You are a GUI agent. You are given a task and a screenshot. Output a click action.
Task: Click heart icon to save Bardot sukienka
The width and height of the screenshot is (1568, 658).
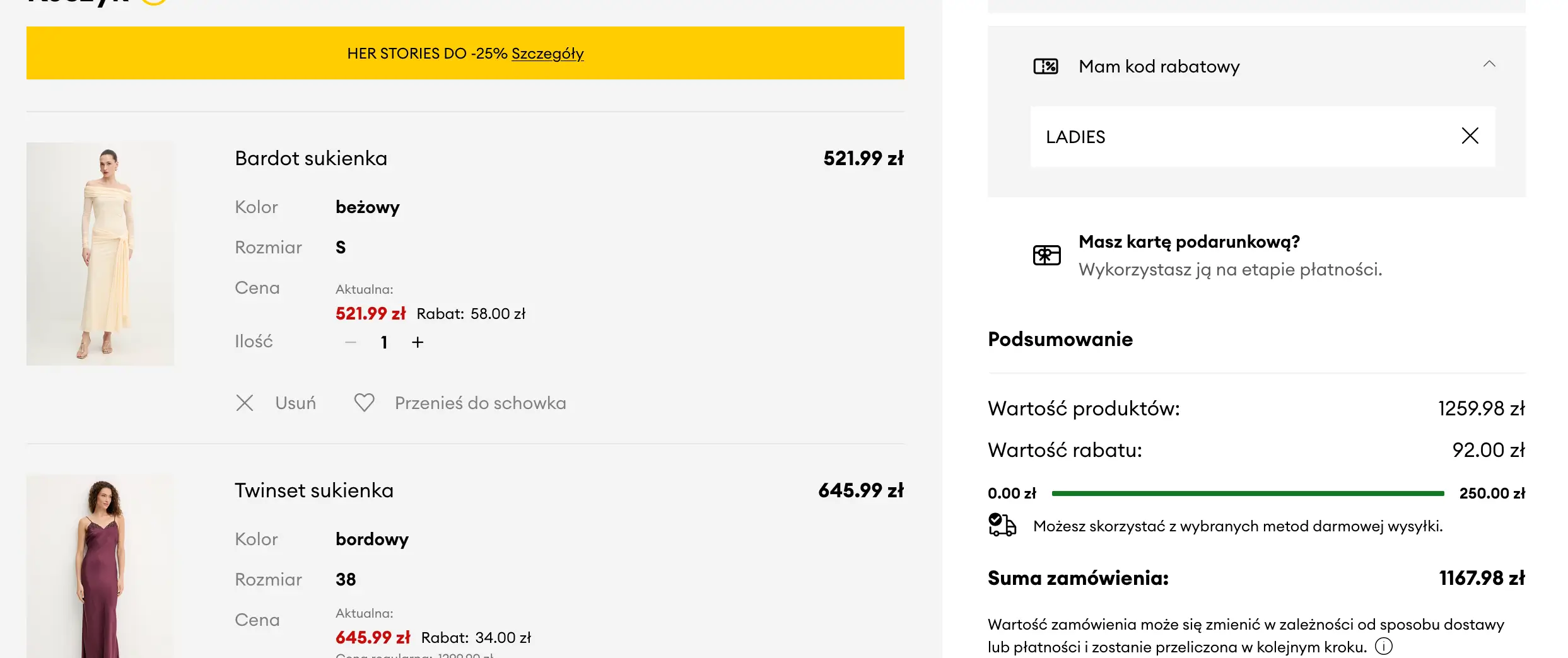coord(364,403)
